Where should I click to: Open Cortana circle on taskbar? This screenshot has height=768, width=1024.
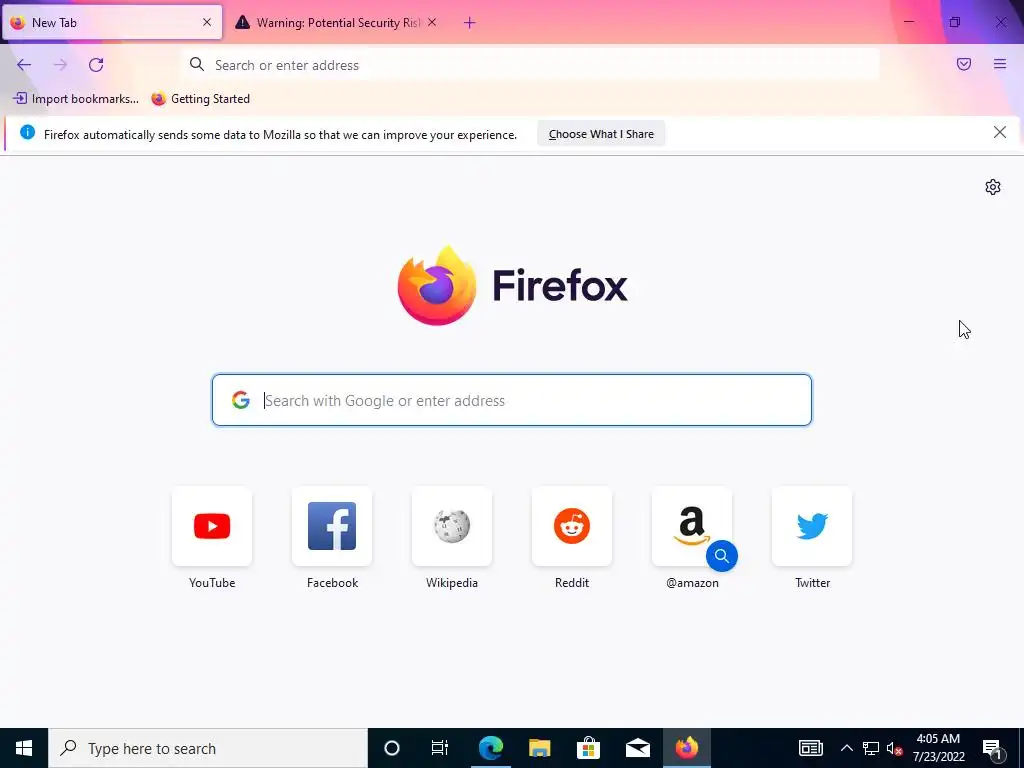point(392,748)
